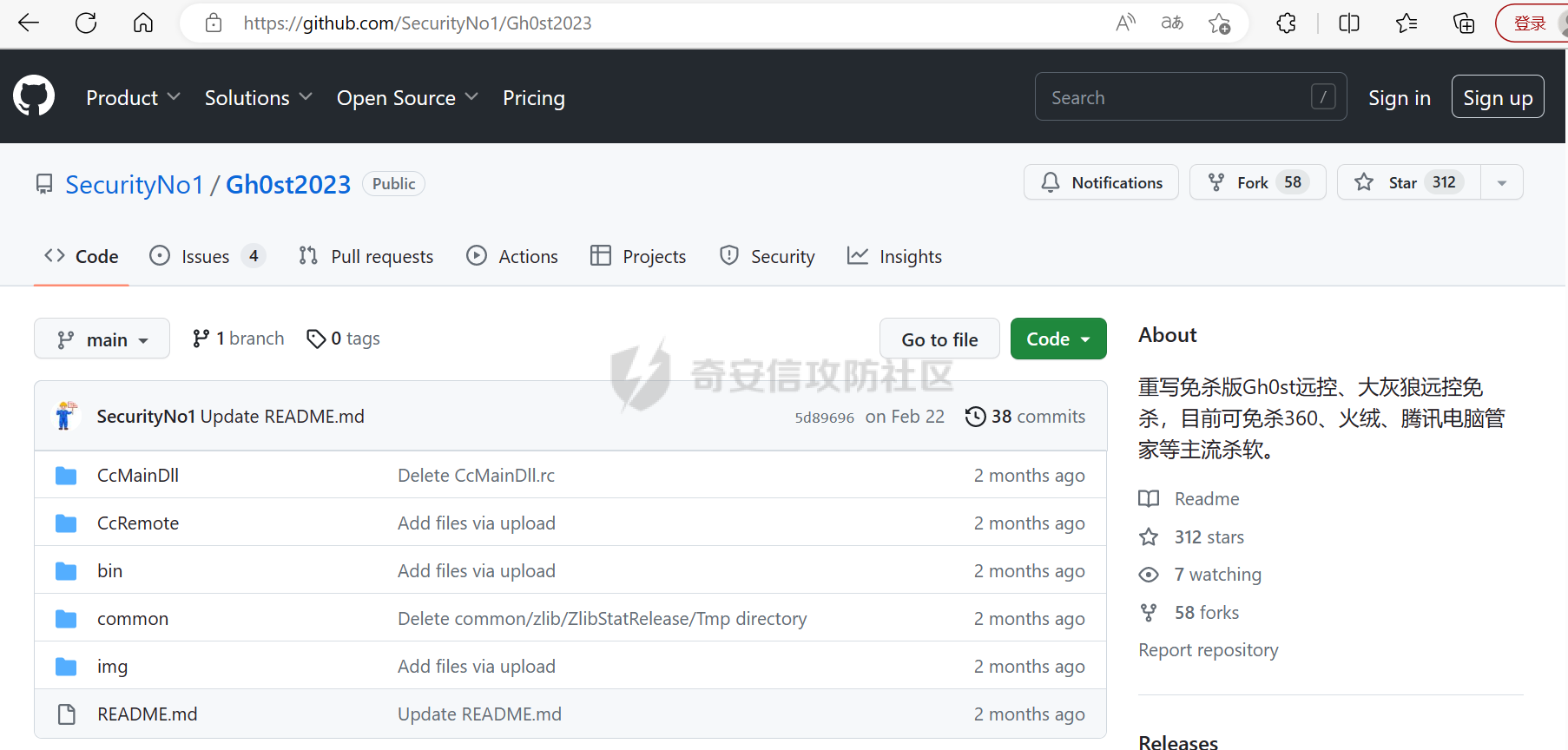Click the red login button in browser

point(1532,23)
